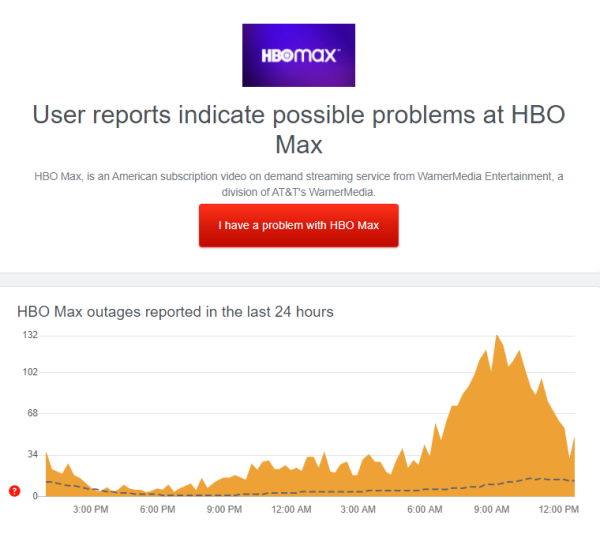The height and width of the screenshot is (538, 600).
Task: Click the 3:00 AM label on time axis
Action: [x=358, y=509]
